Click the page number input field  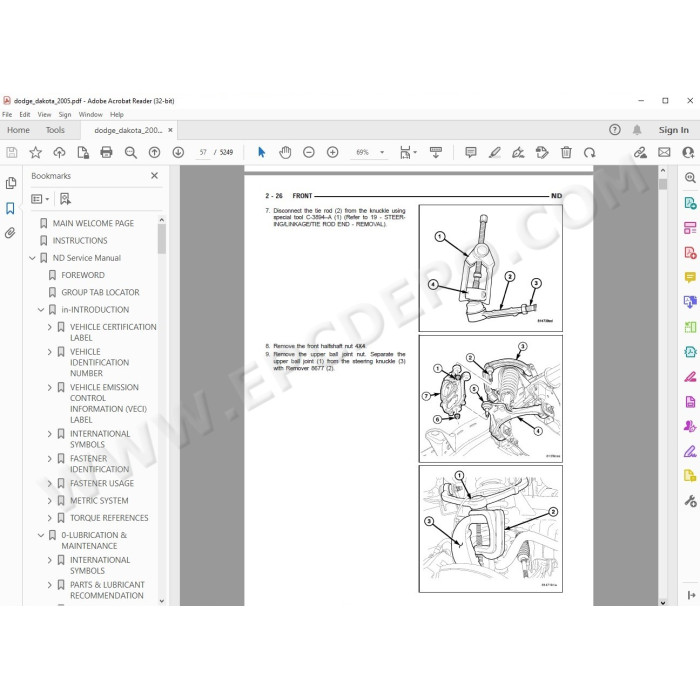pyautogui.click(x=203, y=153)
